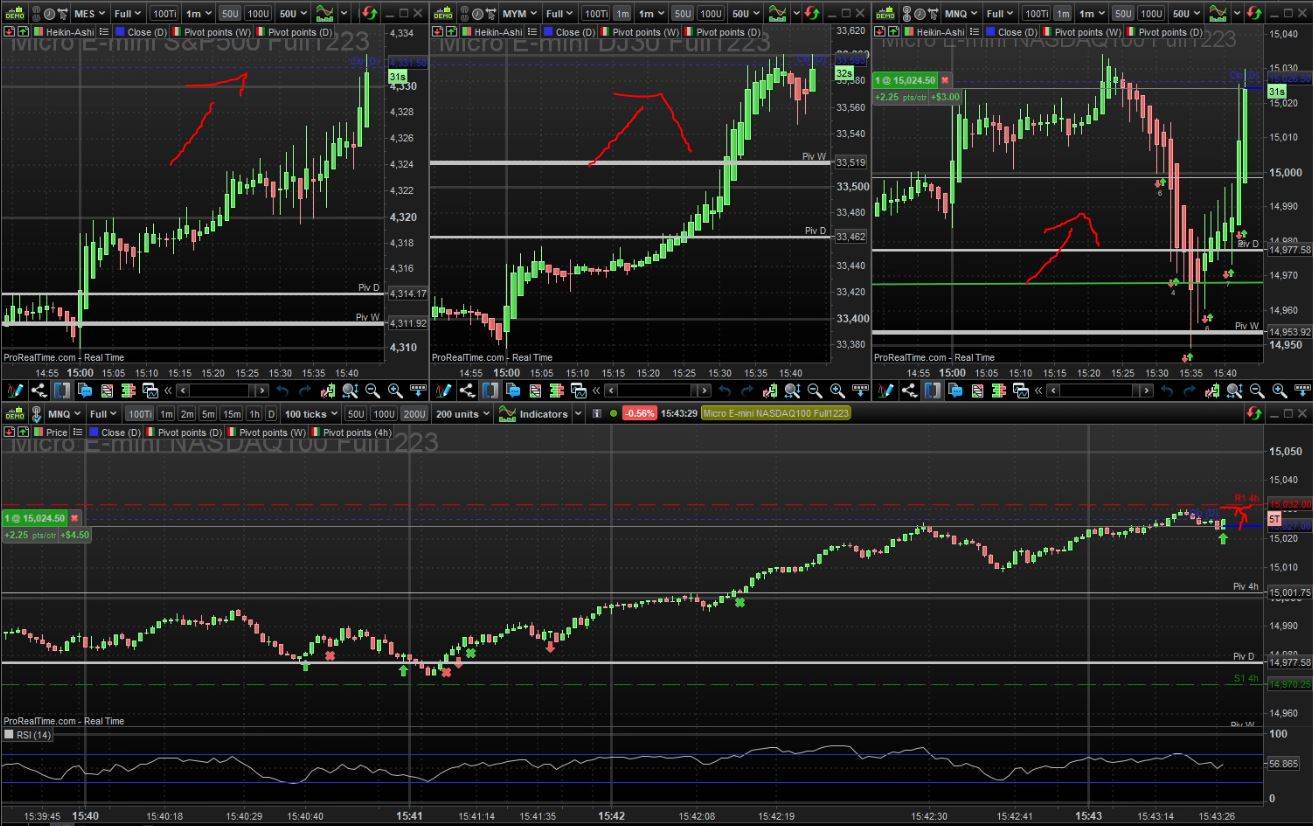Screen dimensions: 1313x826
Task: Select the 200U units button in bottom MNQ chart
Action: click(x=413, y=414)
